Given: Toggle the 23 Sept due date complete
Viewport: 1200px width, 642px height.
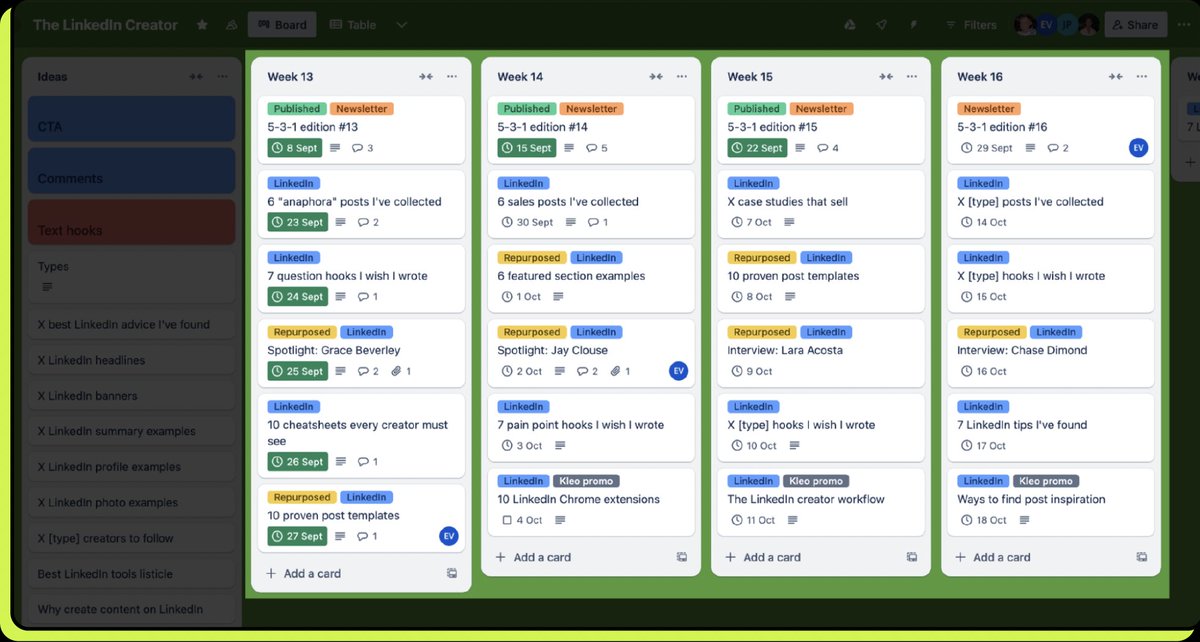Looking at the screenshot, I should 297,222.
